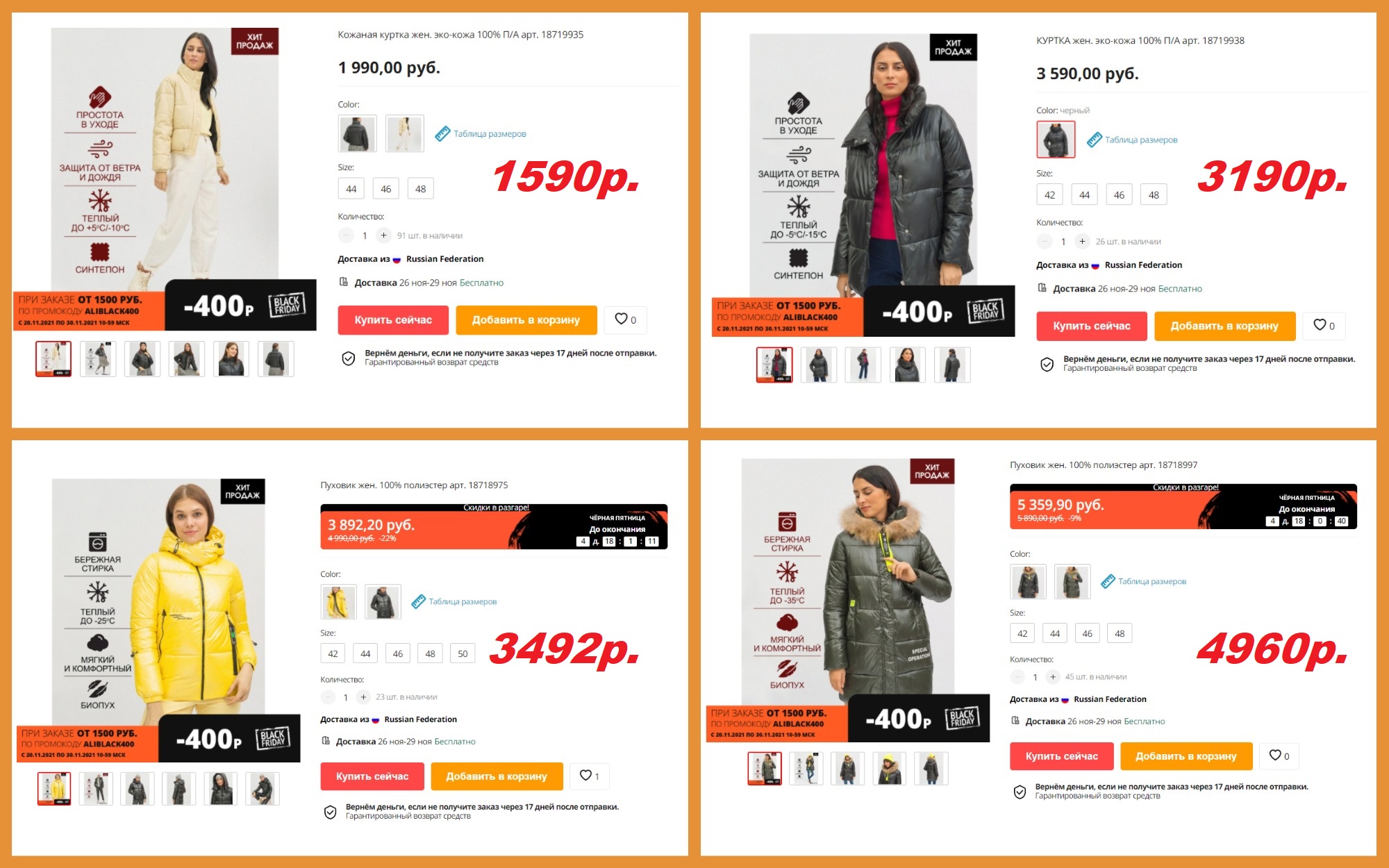This screenshot has height=868, width=1389.
Task: Click the wishlist heart on the beige jacket listing
Action: pos(625,319)
